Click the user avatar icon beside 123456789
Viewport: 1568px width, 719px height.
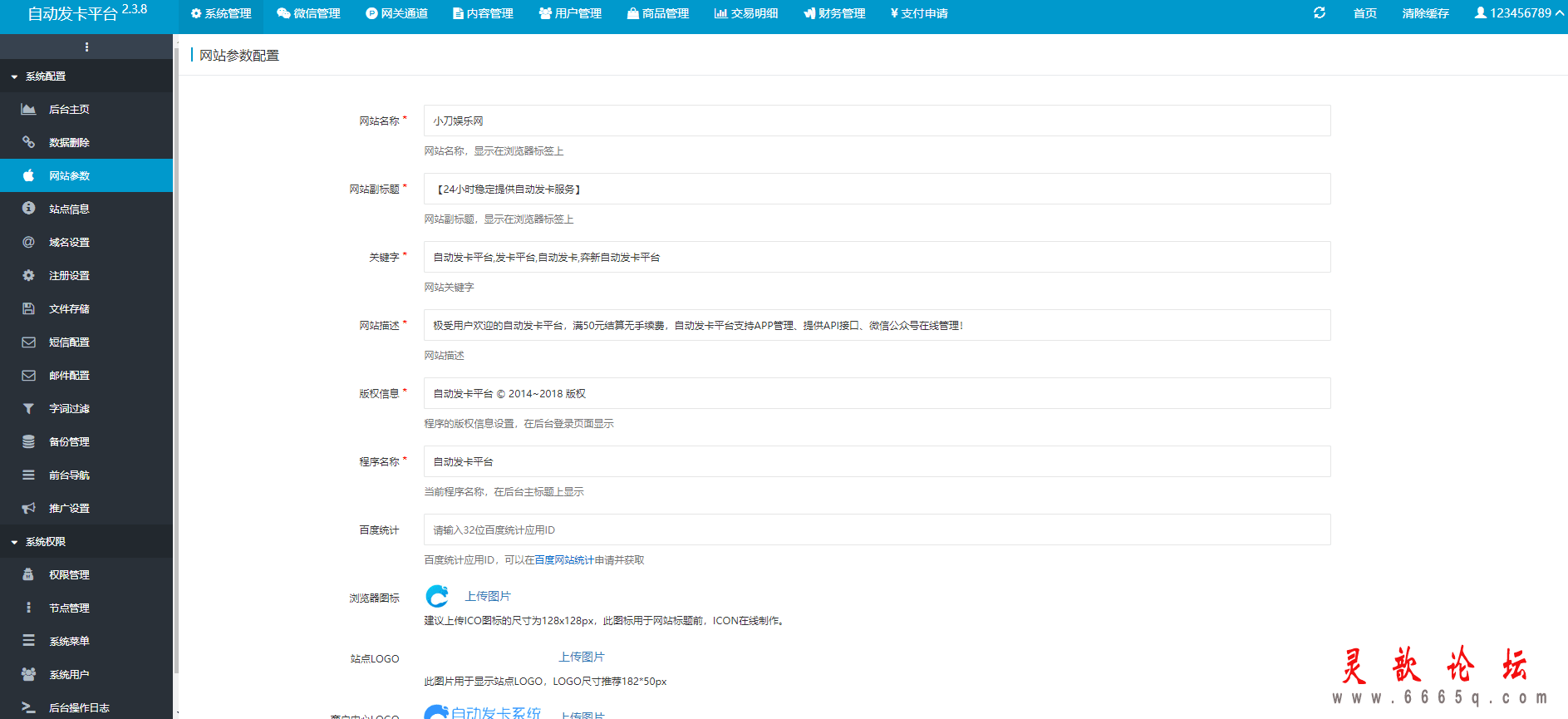1480,12
